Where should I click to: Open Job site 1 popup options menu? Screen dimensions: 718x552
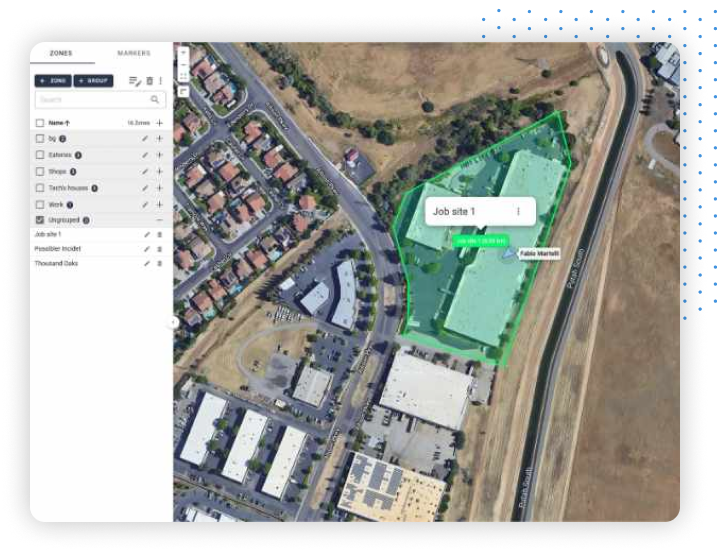click(518, 211)
